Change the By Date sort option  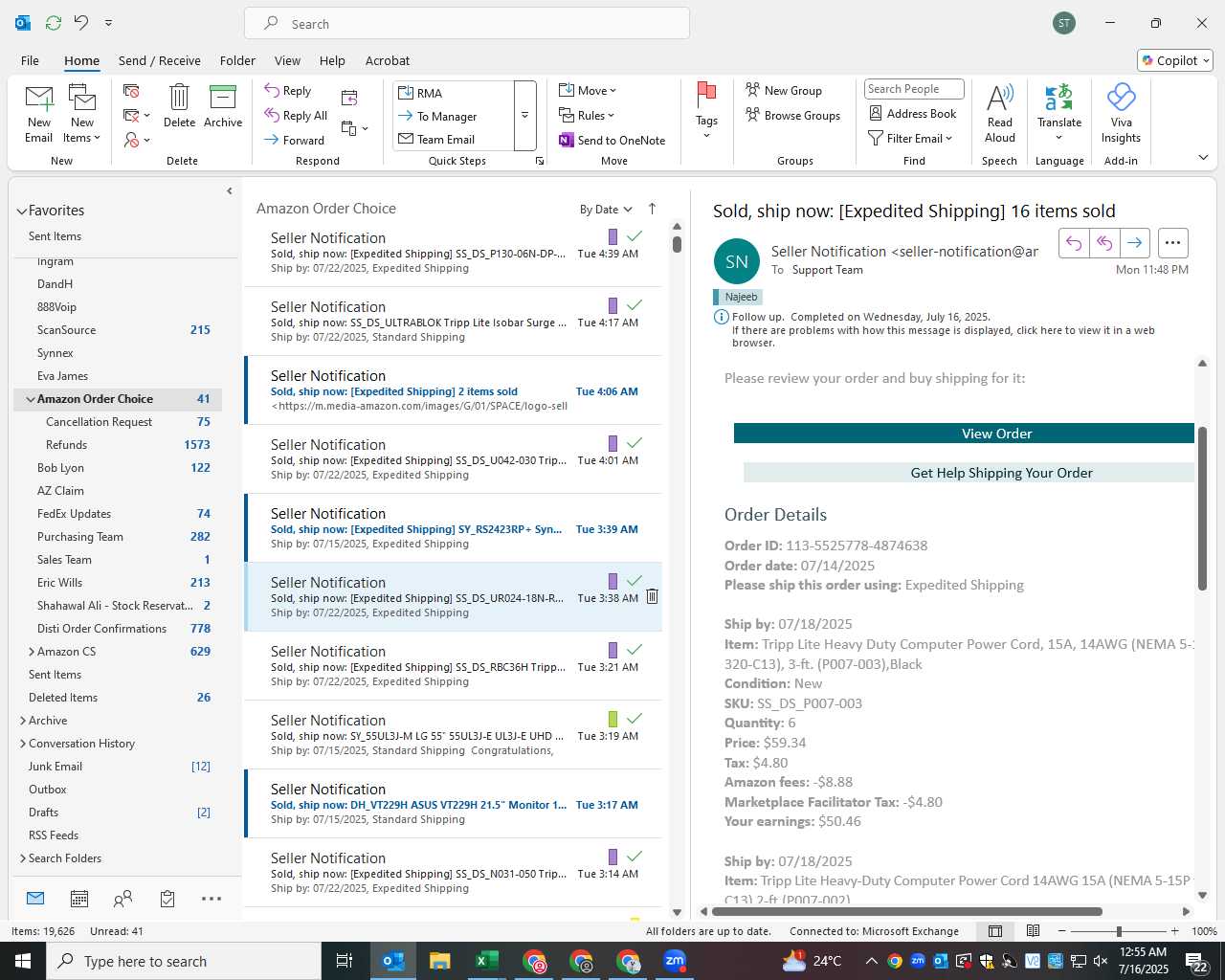tap(606, 210)
